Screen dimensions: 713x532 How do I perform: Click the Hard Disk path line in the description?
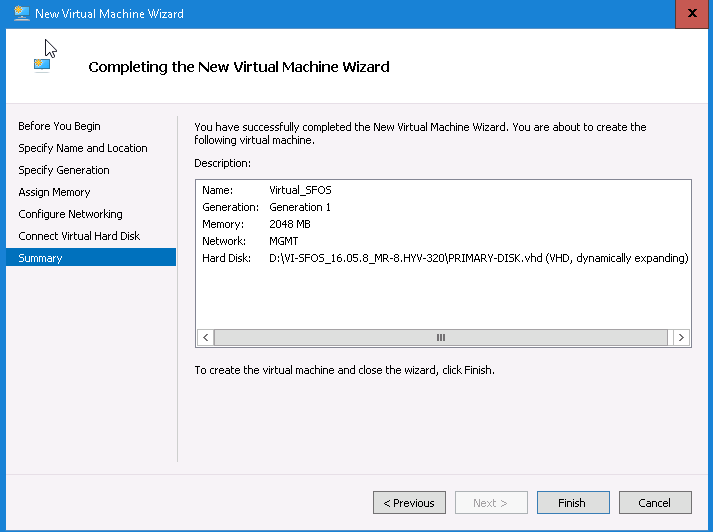[478, 258]
